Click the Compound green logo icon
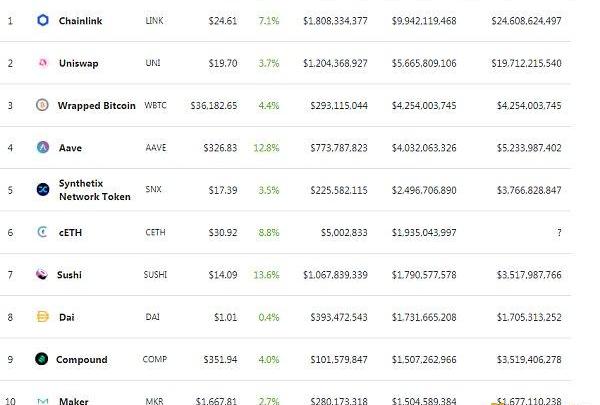This screenshot has width=600, height=405. (x=42, y=359)
